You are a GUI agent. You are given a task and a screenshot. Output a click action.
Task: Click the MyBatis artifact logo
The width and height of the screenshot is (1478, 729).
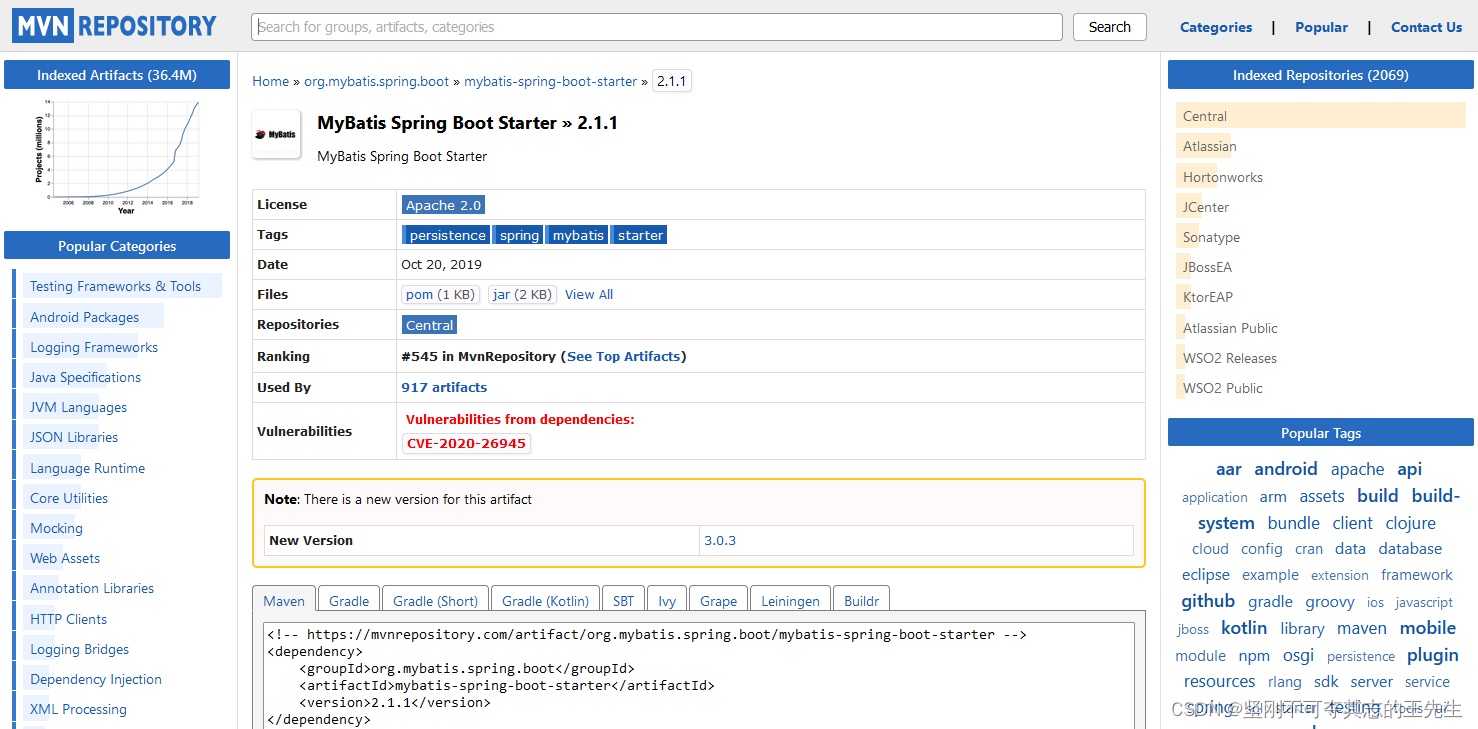coord(276,134)
